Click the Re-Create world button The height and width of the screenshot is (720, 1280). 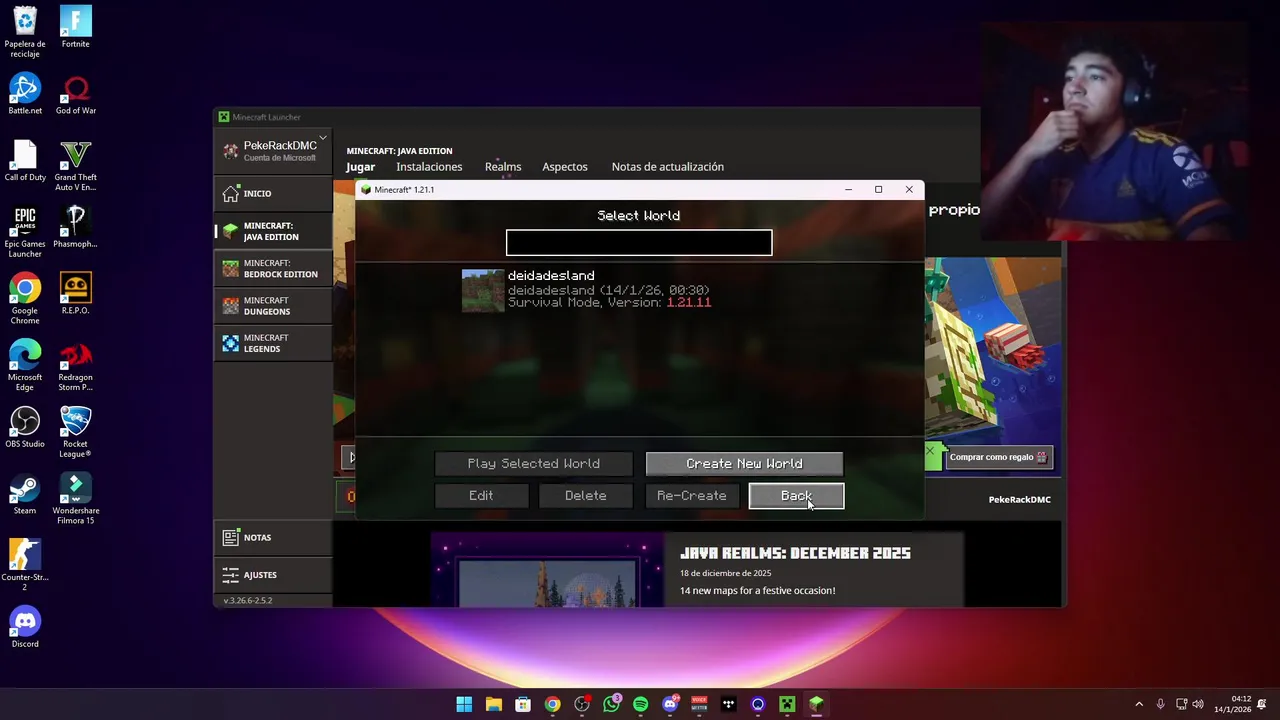coord(692,496)
